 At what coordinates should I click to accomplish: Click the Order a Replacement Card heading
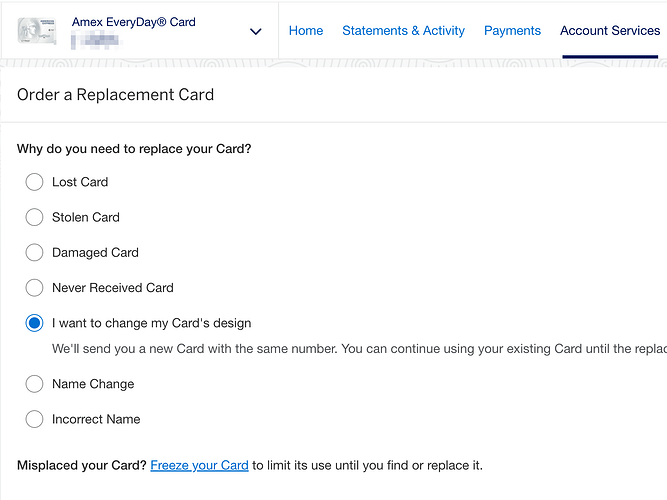point(115,95)
